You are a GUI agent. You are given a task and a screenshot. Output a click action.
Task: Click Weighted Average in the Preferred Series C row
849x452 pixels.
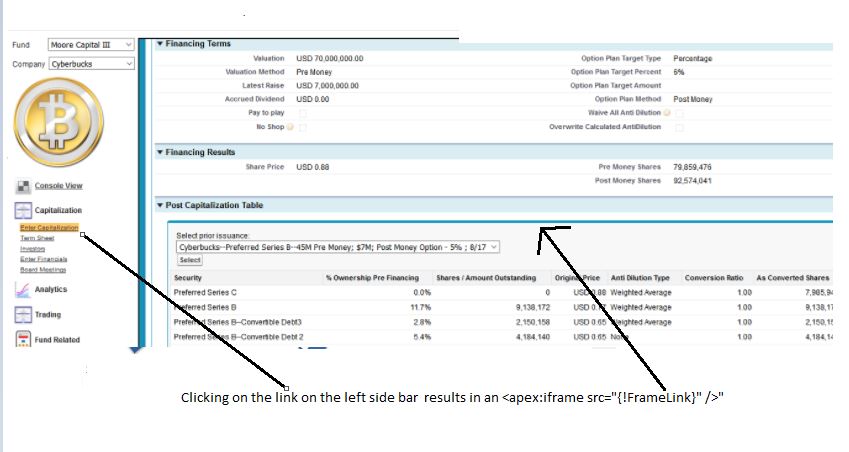(641, 292)
